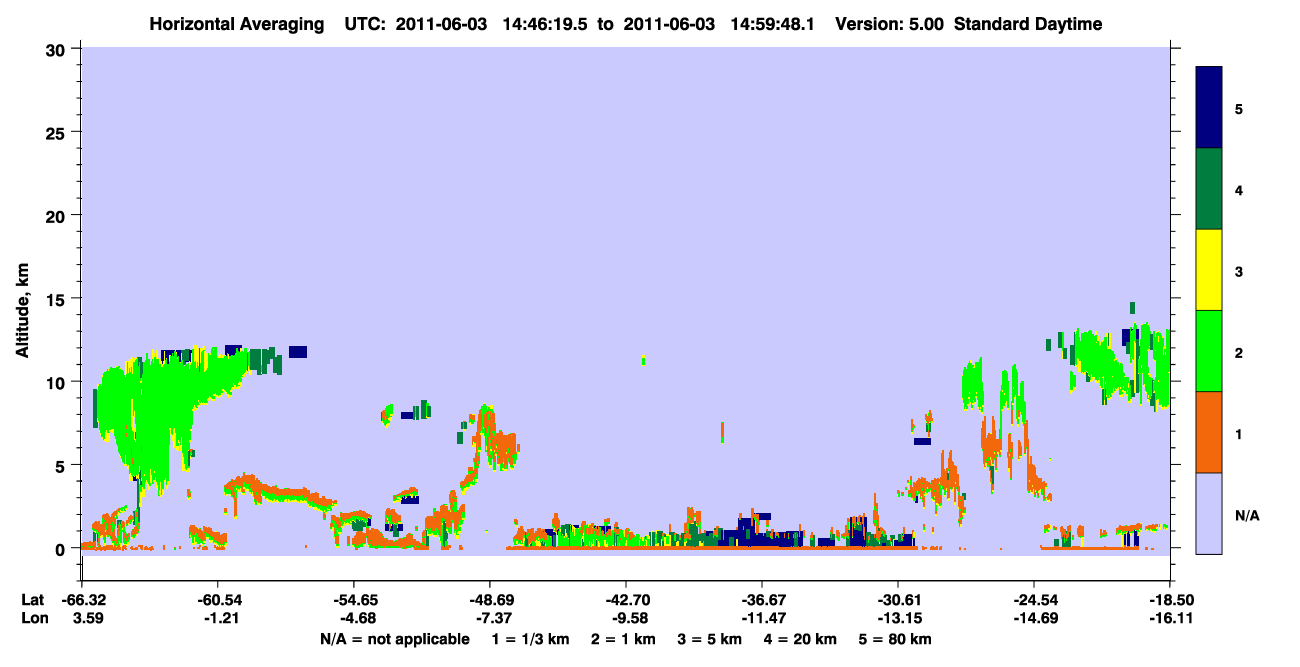Click the bright green colorbar segment labeled 2
The width and height of the screenshot is (1300, 667).
click(x=1209, y=351)
